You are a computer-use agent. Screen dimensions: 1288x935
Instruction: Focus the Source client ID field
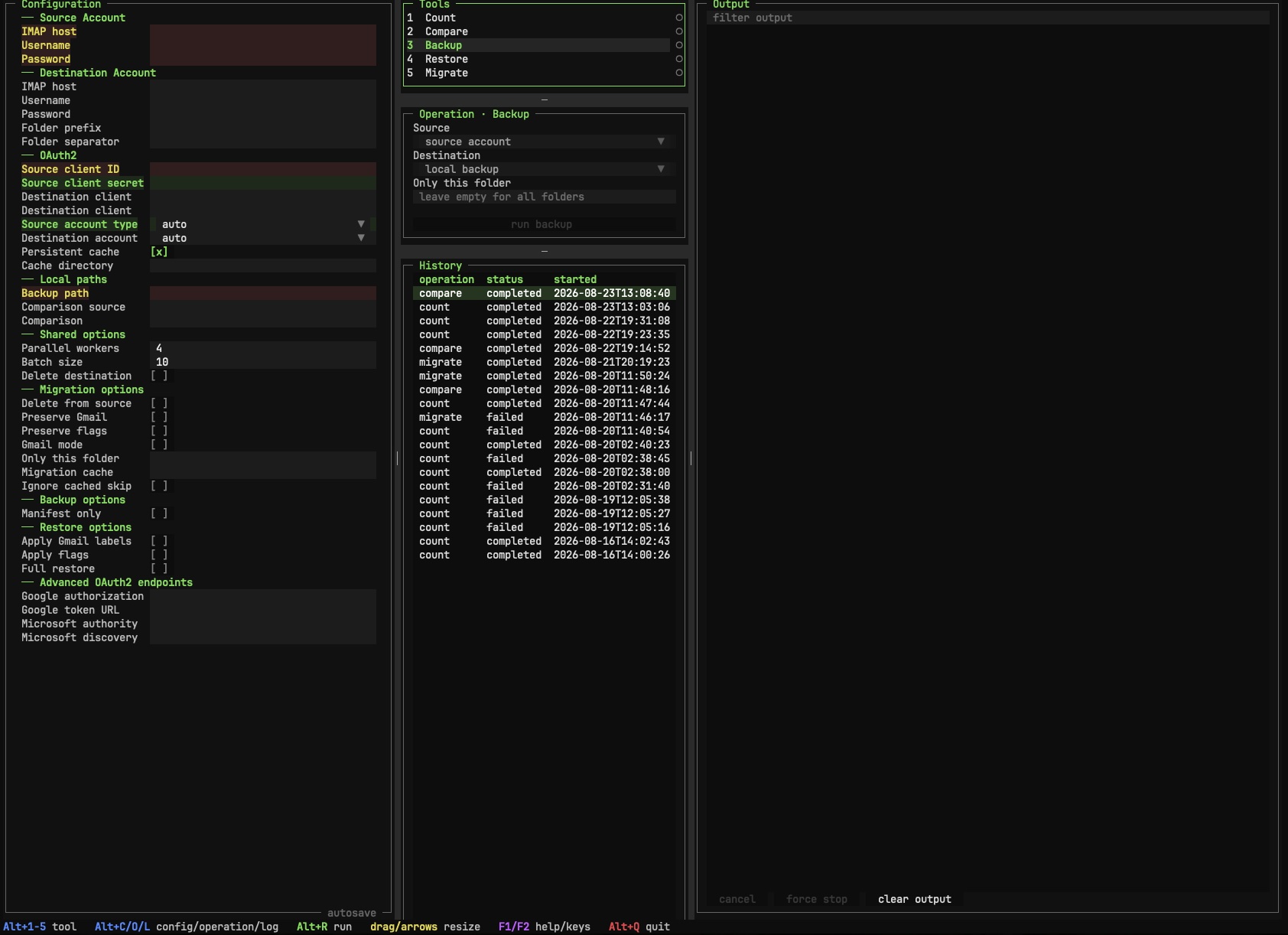(263, 169)
